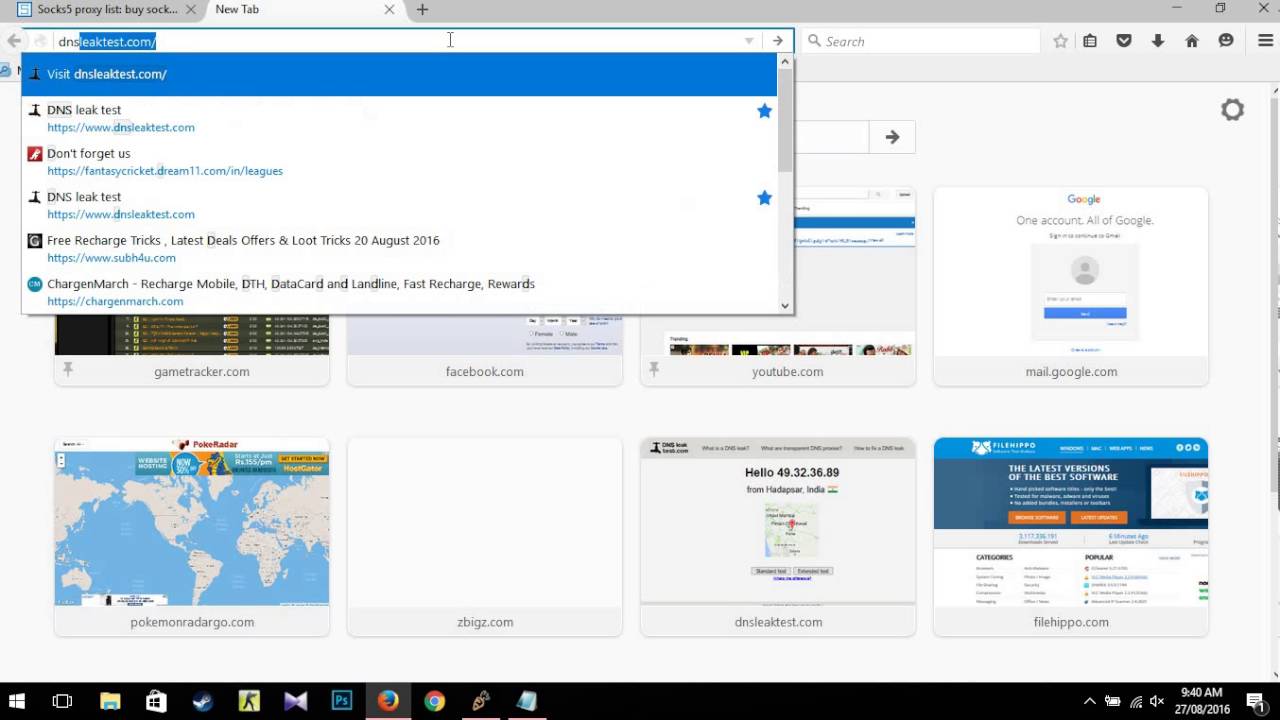
Task: Select first DNS leak test suggestion
Action: [399, 118]
